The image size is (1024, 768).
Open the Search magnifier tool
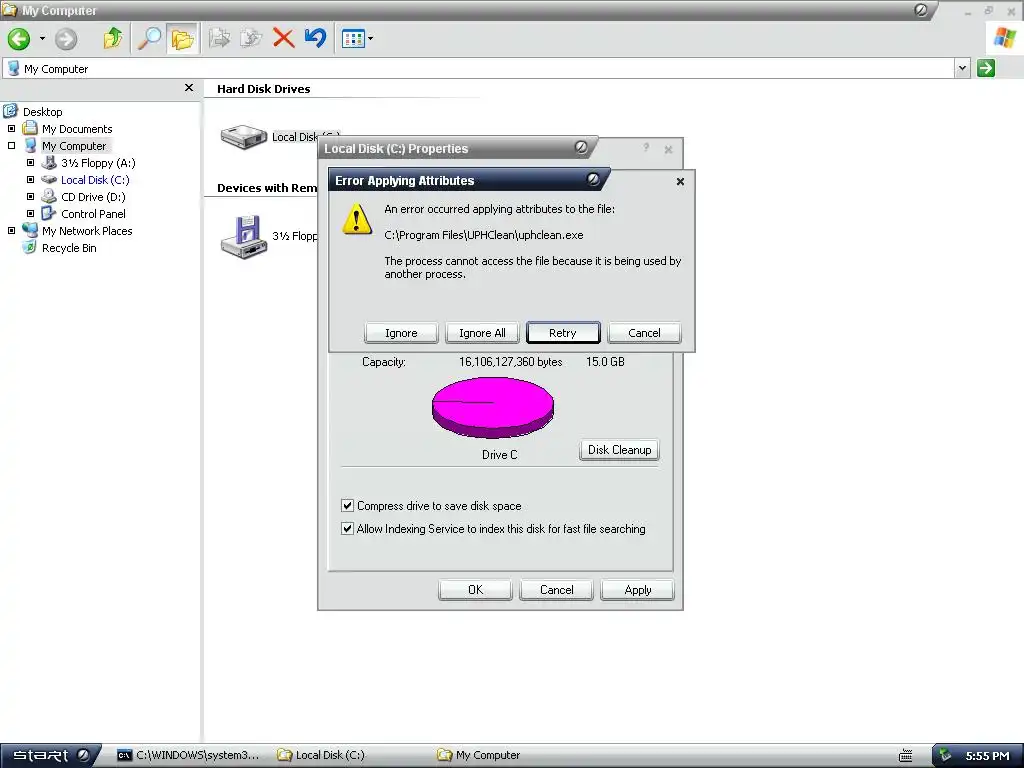149,38
